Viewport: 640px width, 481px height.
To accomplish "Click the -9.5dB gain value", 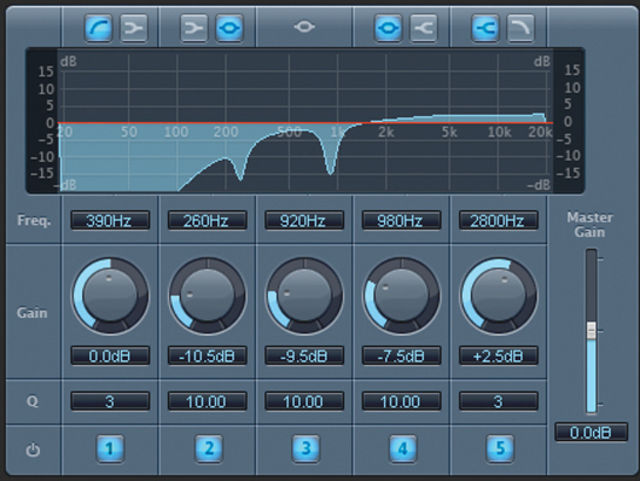I will click(x=304, y=356).
